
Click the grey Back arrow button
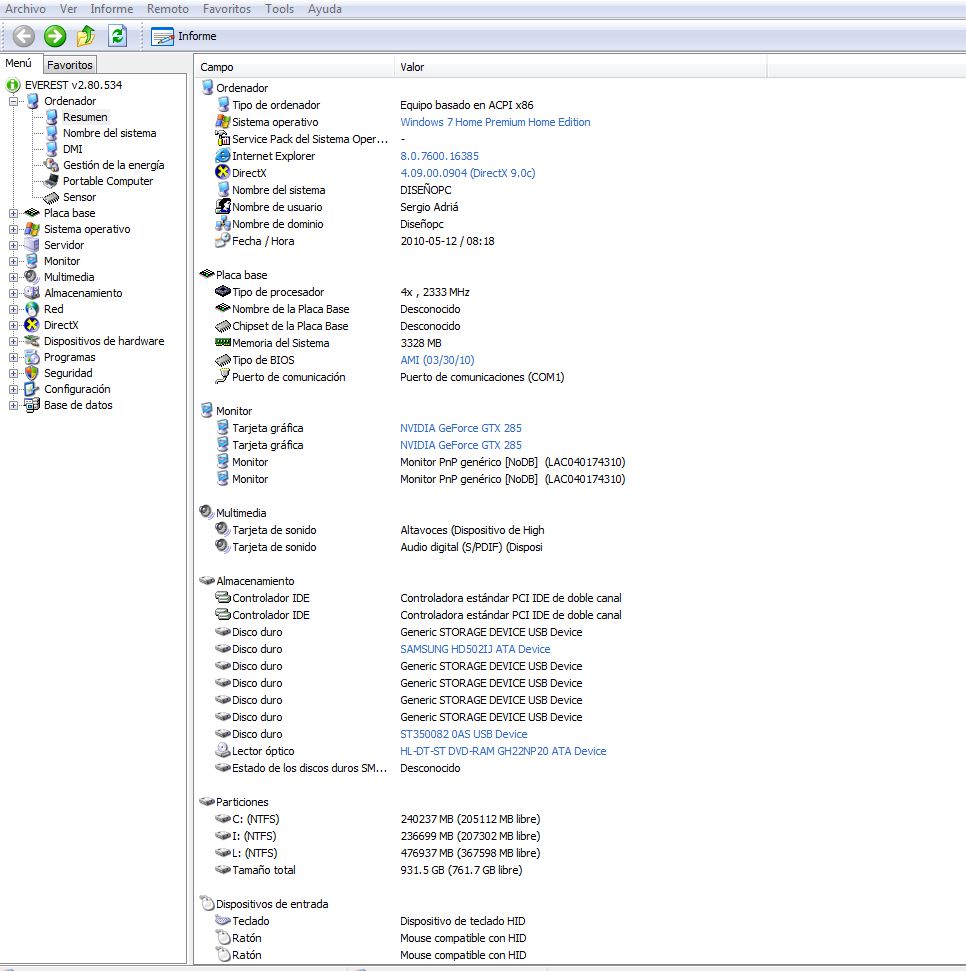[x=24, y=36]
